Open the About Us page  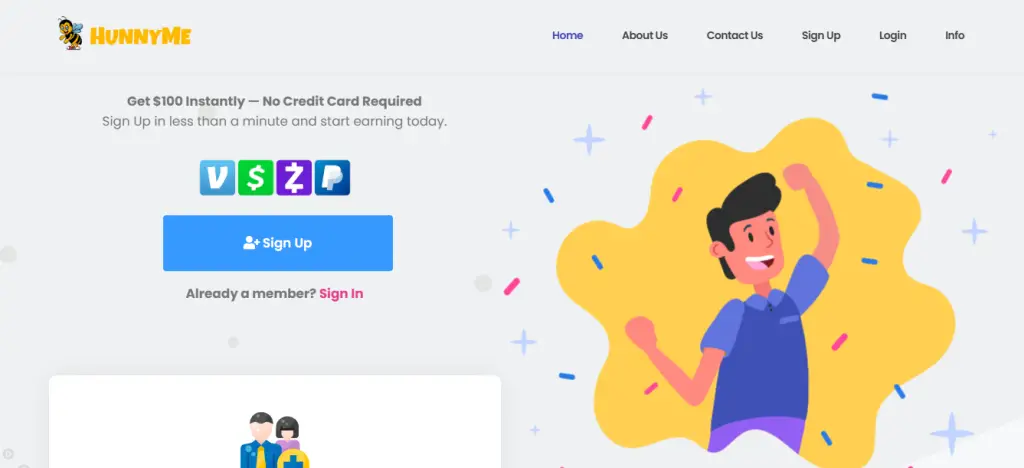point(645,35)
